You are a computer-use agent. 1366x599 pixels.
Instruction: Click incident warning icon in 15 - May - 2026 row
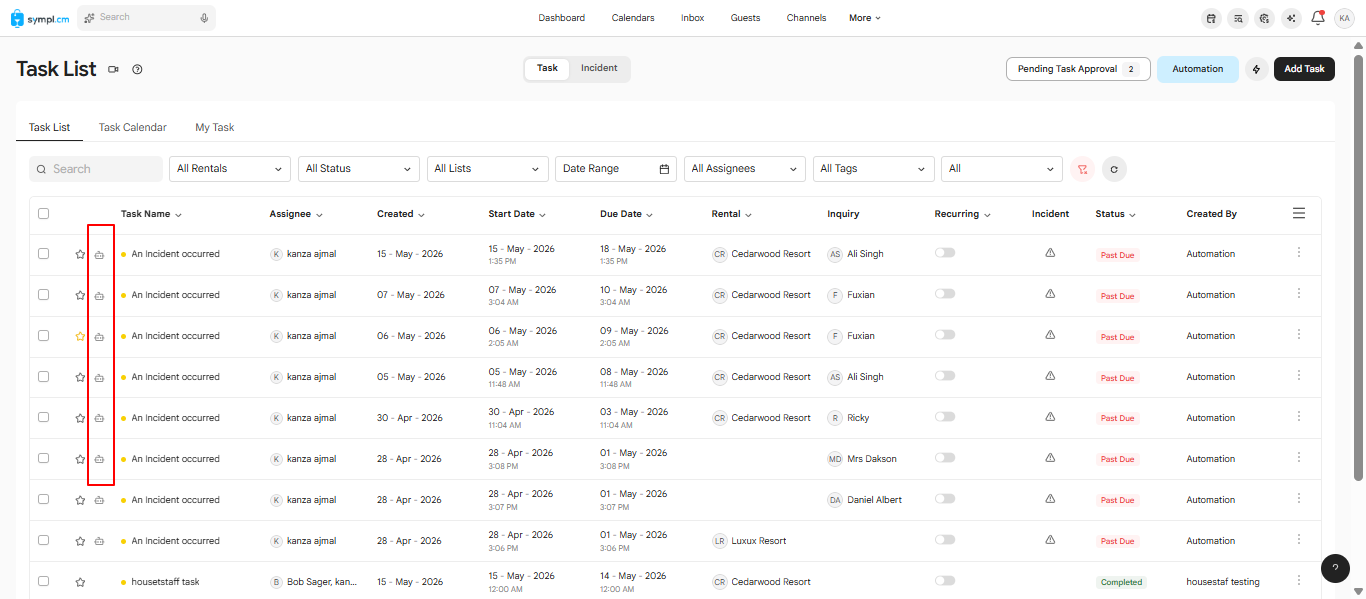1050,254
